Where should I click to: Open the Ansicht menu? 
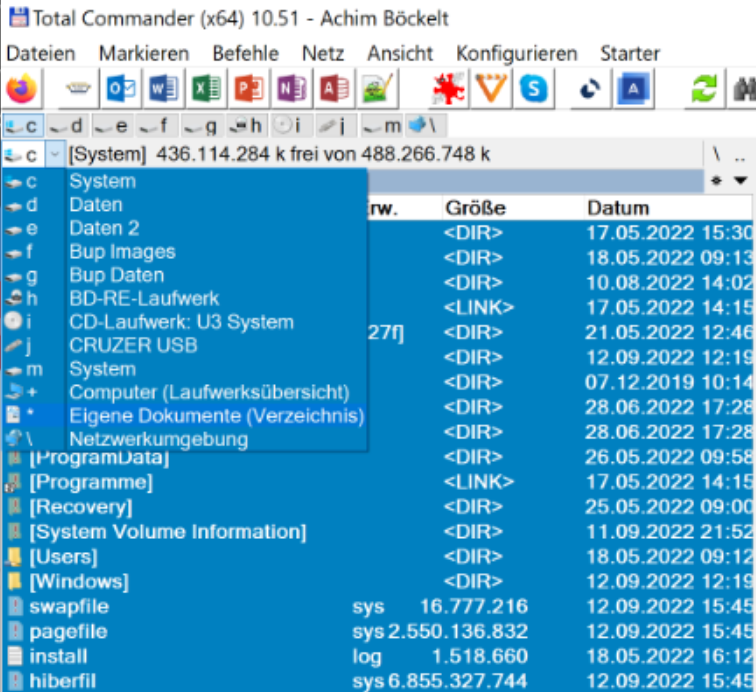pyautogui.click(x=400, y=54)
